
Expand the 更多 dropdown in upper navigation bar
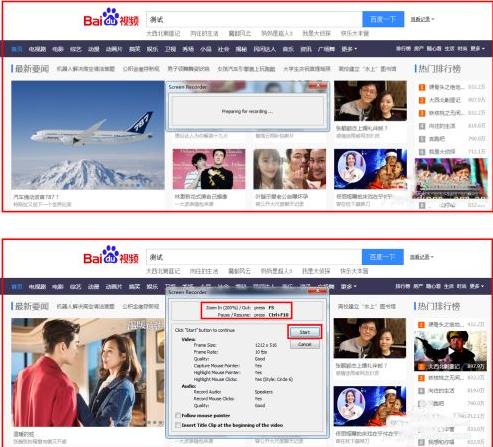349,49
